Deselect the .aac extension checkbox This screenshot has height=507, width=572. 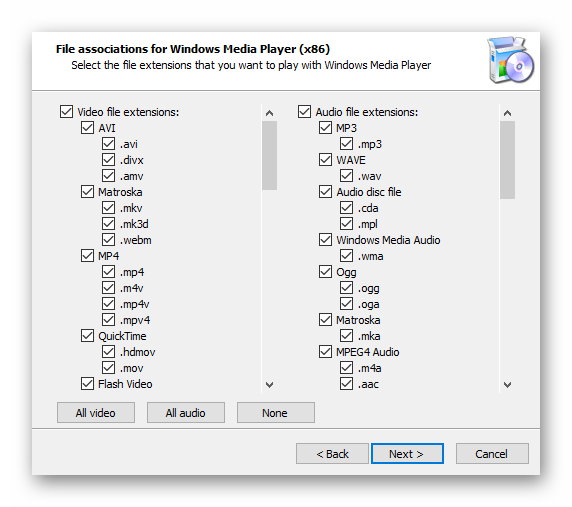point(347,384)
